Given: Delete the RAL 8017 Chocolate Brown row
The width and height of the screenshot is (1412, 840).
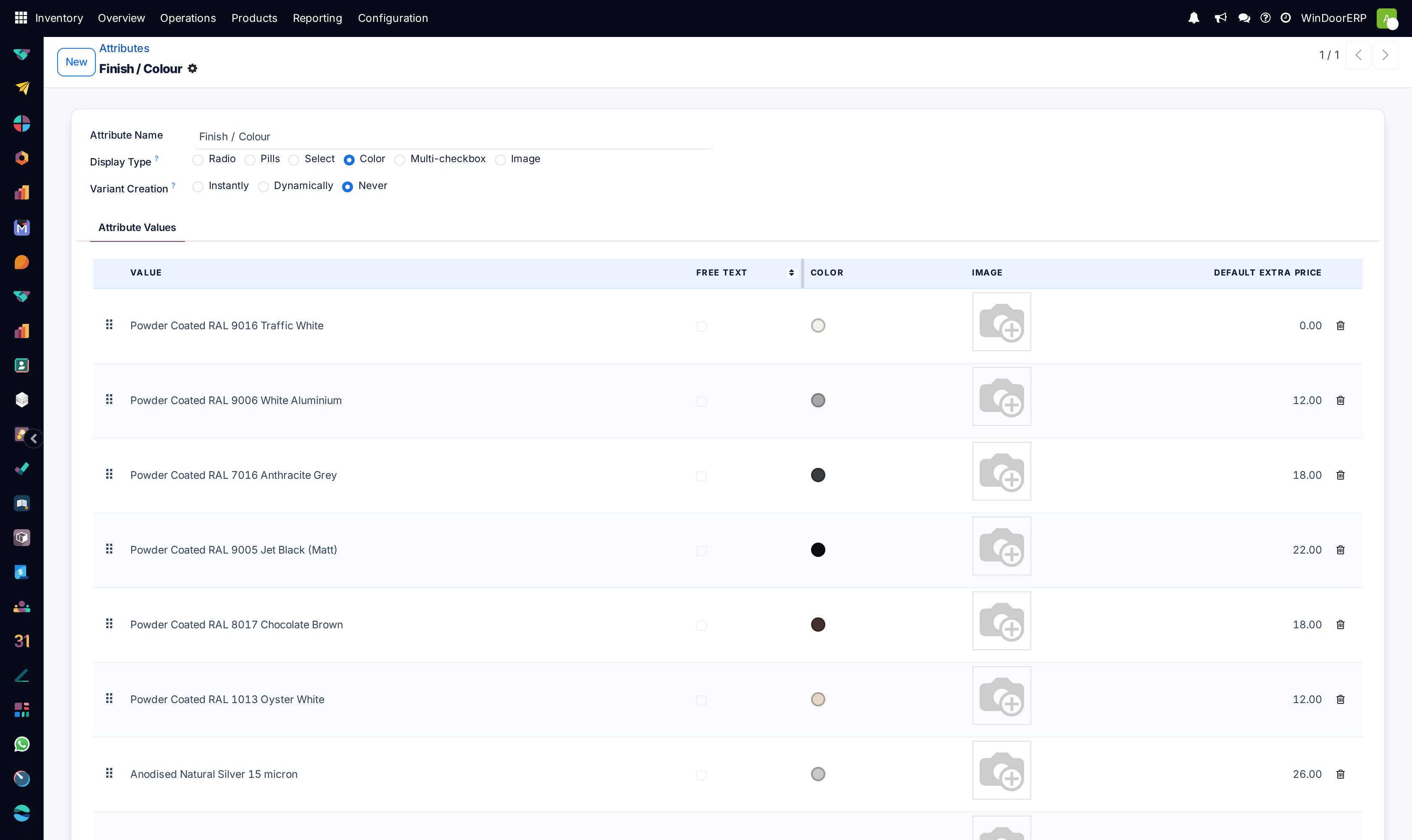Looking at the screenshot, I should (x=1340, y=625).
